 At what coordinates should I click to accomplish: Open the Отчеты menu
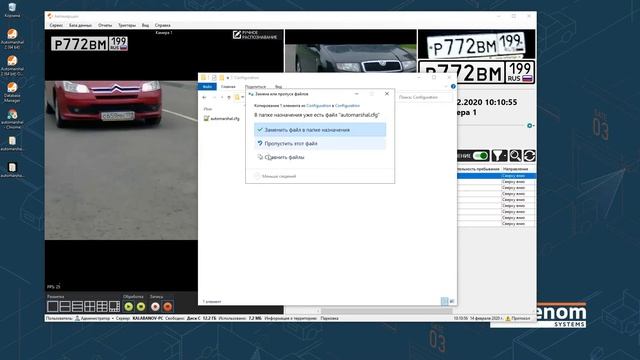(105, 25)
